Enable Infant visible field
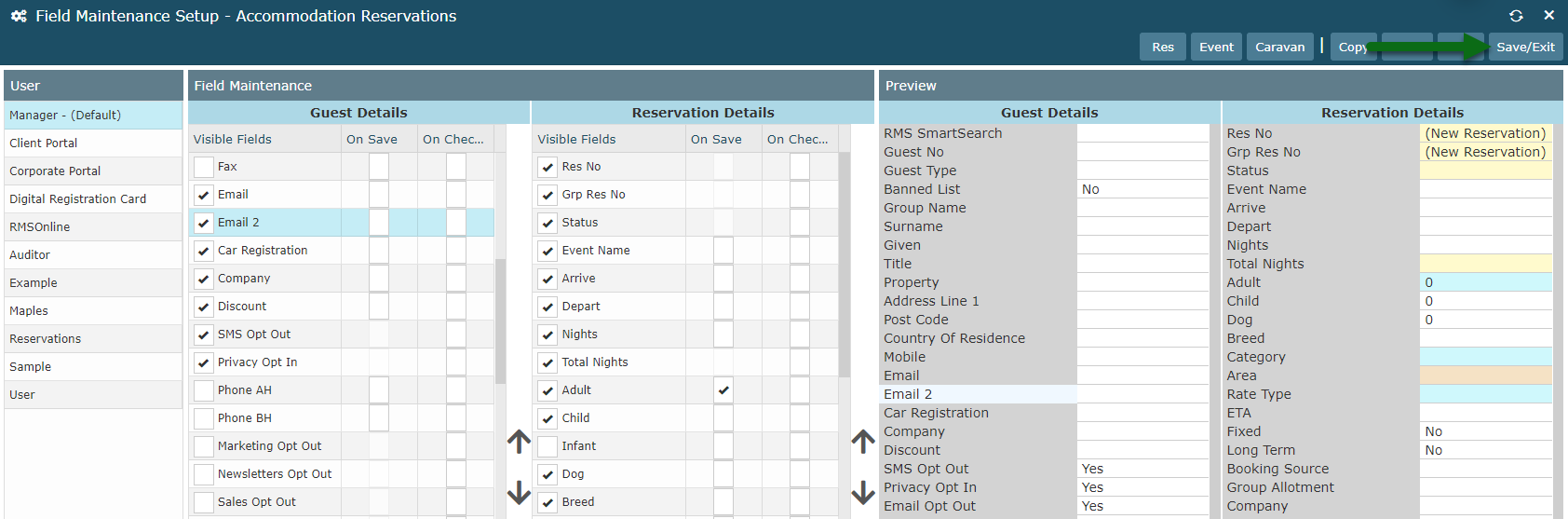Image resolution: width=1568 pixels, height=519 pixels. click(547, 446)
